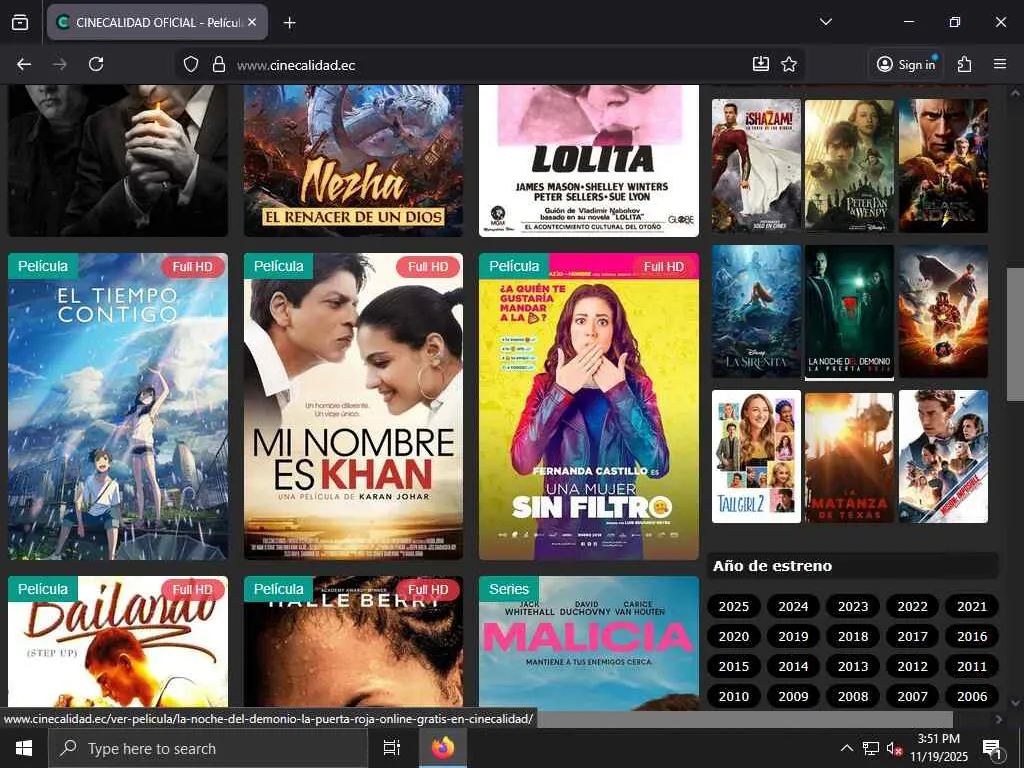Open Tall Girl 2 sidebar poster
The width and height of the screenshot is (1024, 768).
click(x=756, y=456)
